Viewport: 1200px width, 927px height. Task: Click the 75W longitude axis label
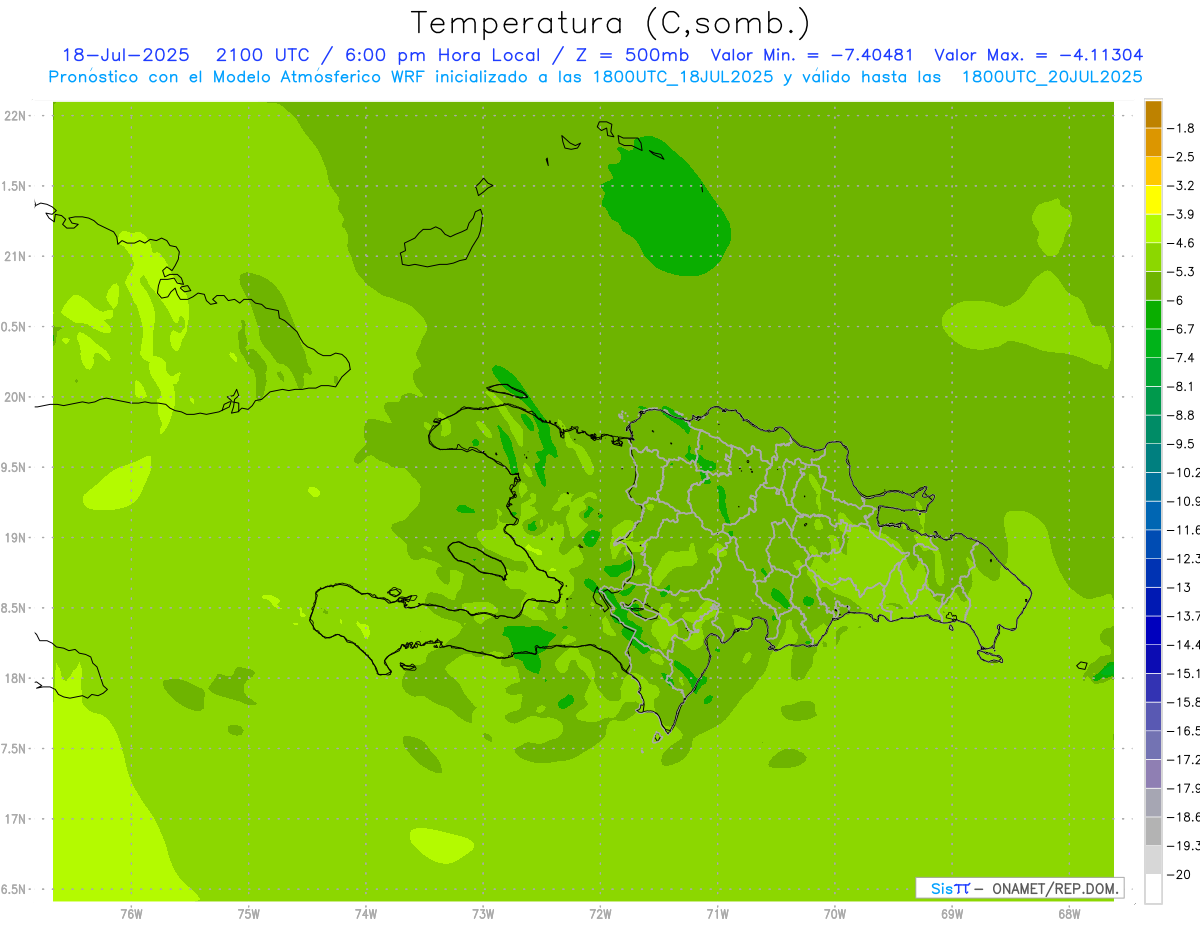click(x=248, y=914)
